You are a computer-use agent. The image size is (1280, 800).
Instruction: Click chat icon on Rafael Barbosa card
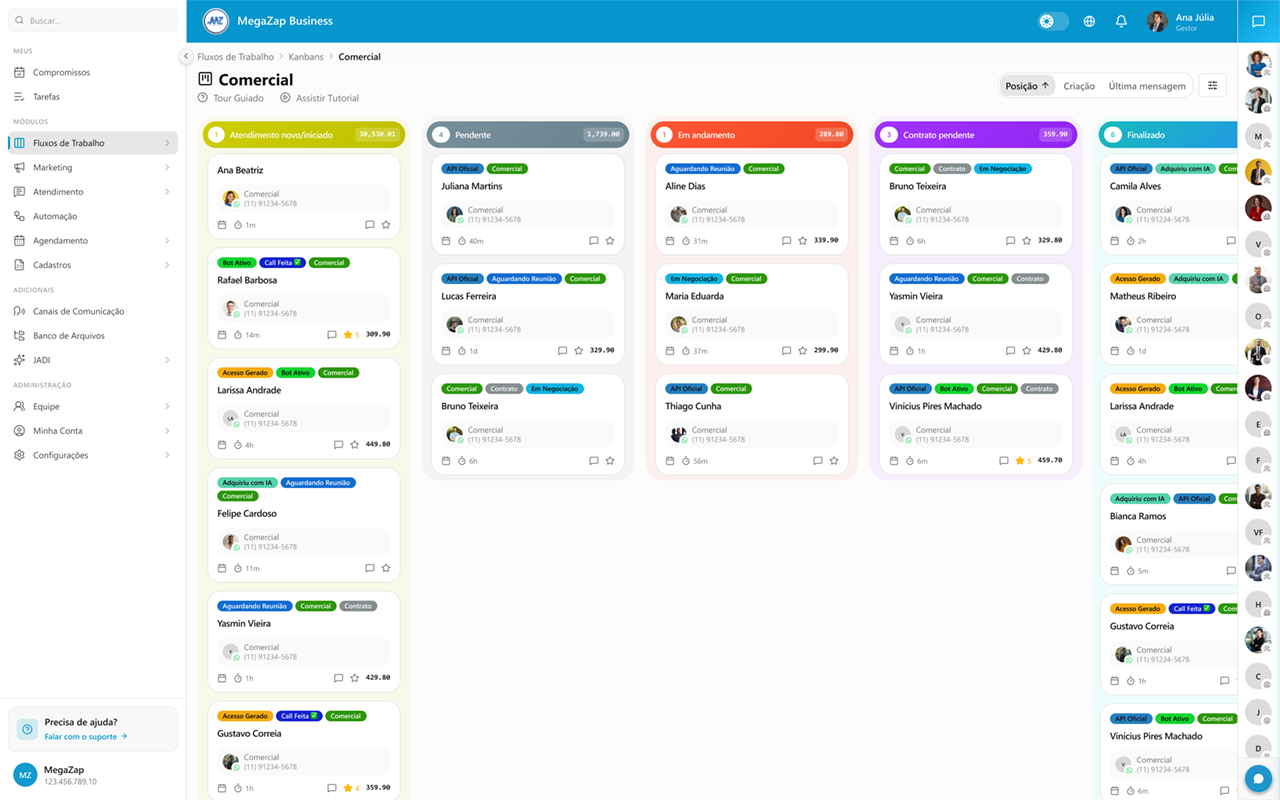pyautogui.click(x=331, y=335)
